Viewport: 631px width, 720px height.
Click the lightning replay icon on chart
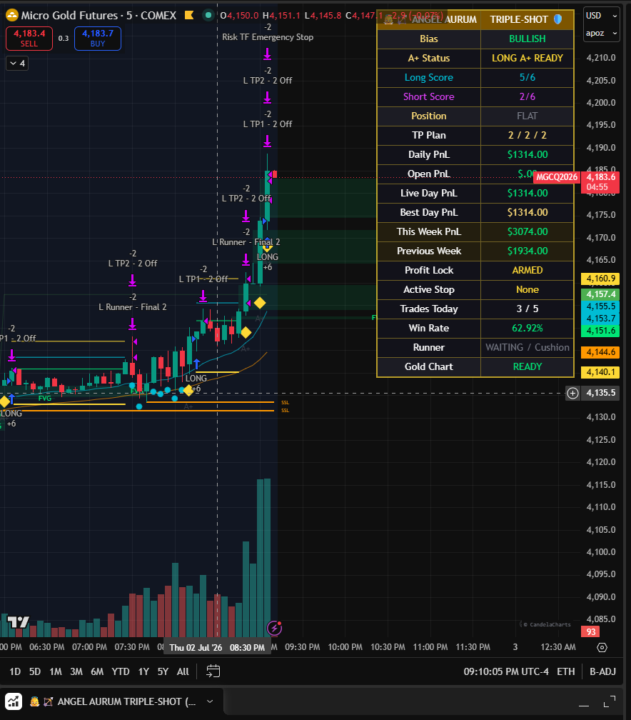tap(274, 627)
